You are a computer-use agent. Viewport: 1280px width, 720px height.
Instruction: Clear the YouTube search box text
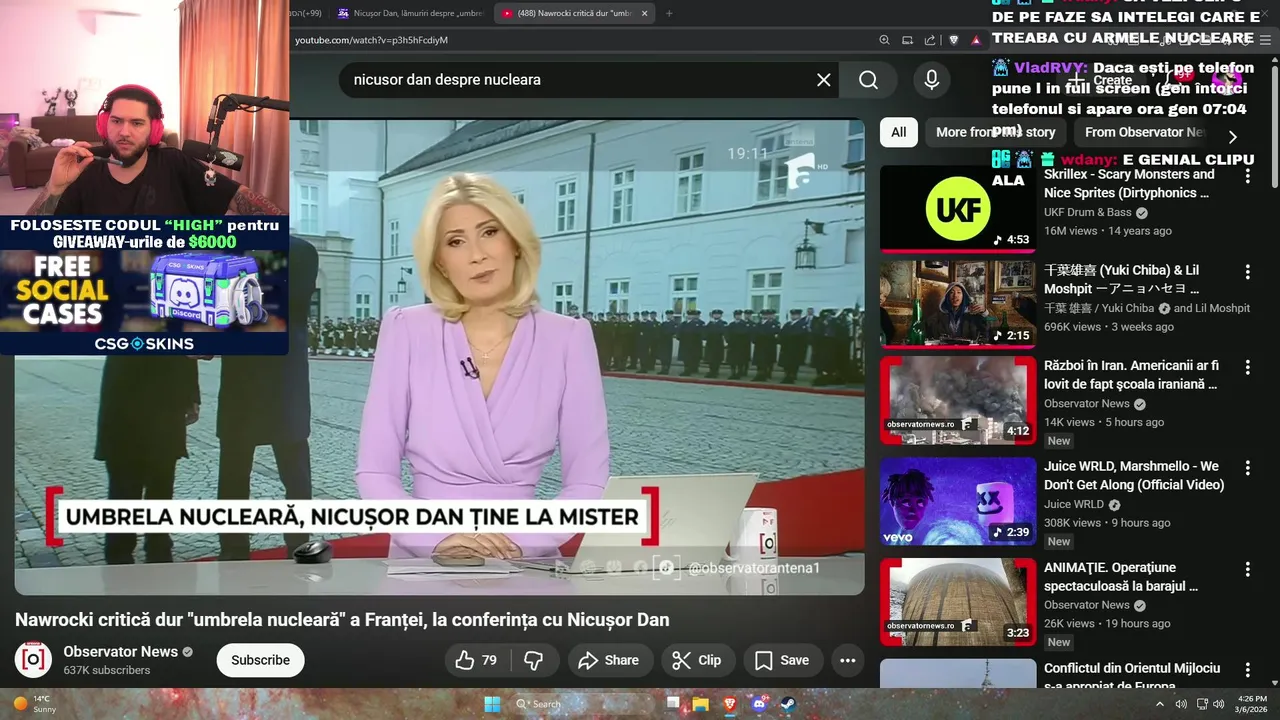click(x=824, y=80)
